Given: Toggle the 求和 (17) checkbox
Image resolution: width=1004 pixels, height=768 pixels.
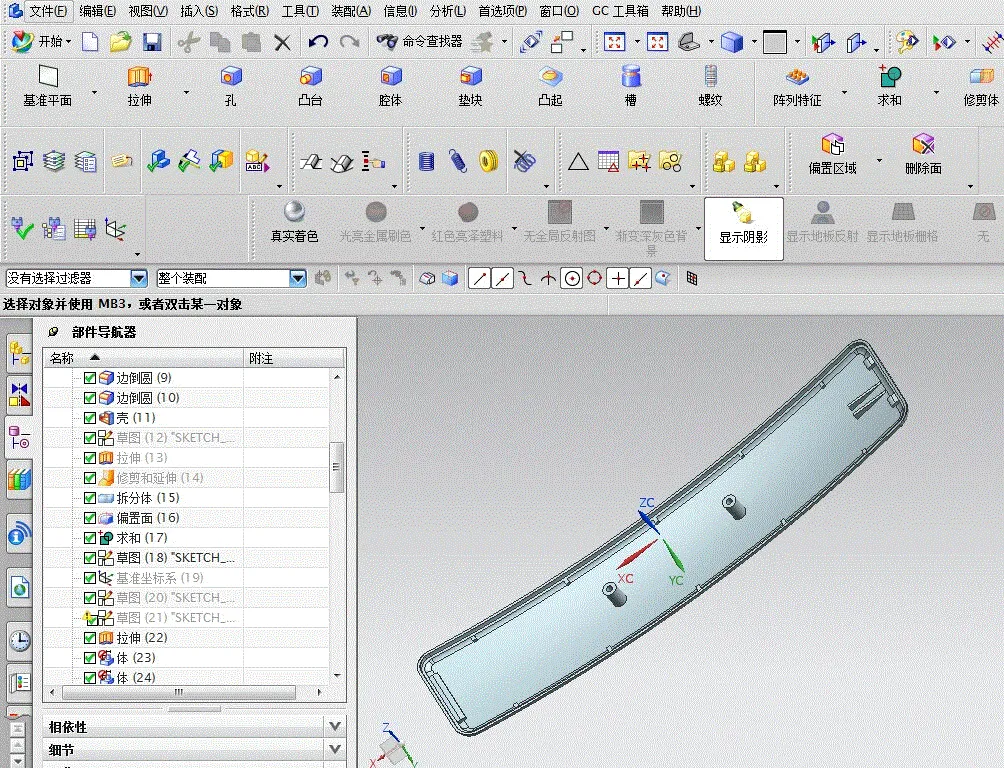Looking at the screenshot, I should tap(90, 538).
